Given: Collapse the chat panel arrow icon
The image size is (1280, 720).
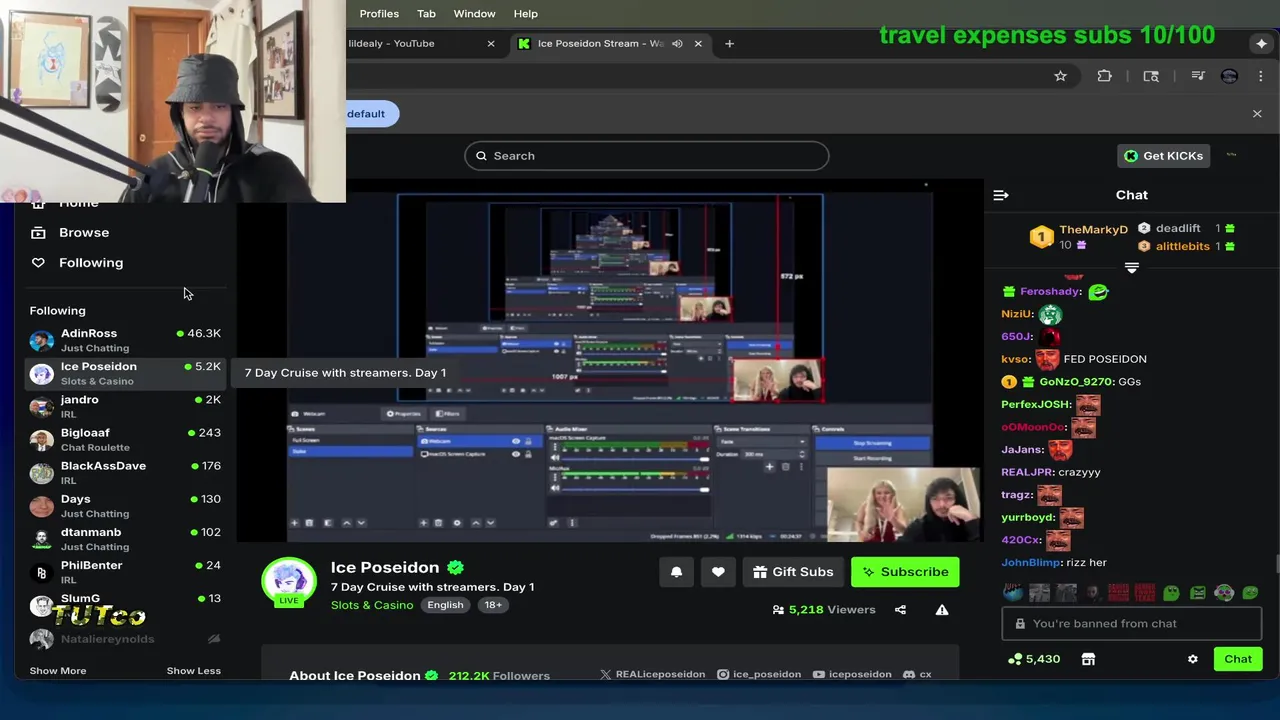Looking at the screenshot, I should pos(1001,195).
